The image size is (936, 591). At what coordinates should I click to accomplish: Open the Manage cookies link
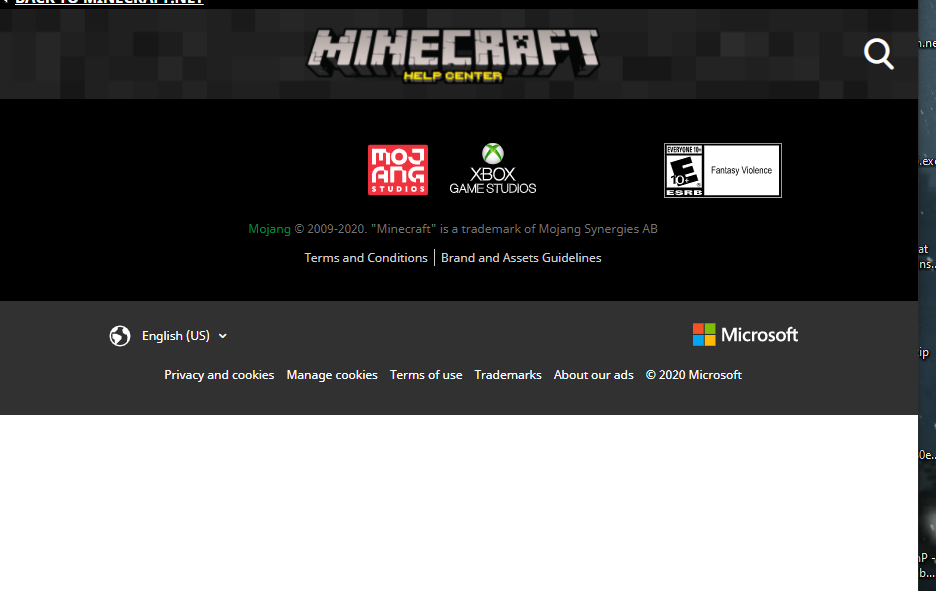coord(332,375)
